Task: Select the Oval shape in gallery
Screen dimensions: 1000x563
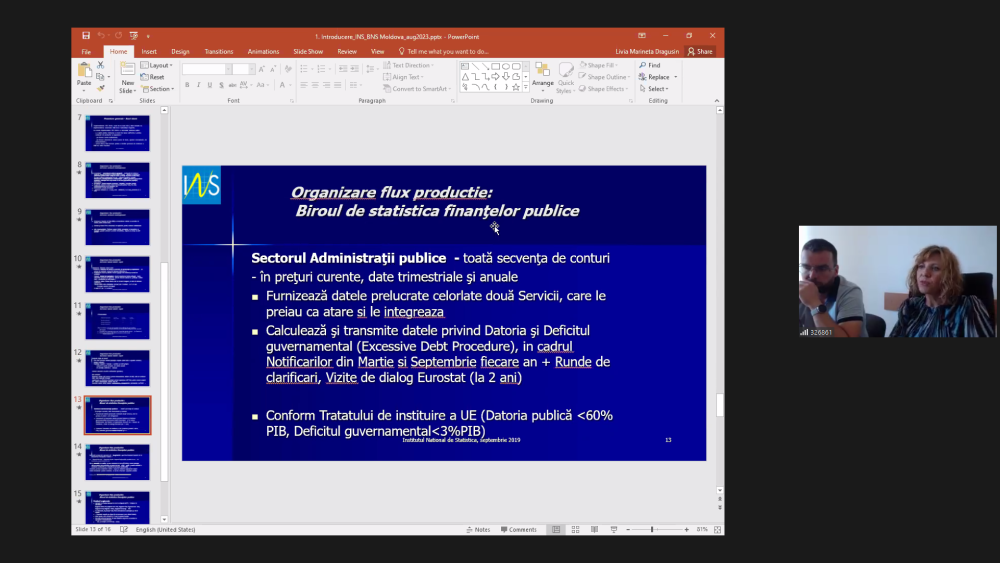Action: (x=506, y=66)
